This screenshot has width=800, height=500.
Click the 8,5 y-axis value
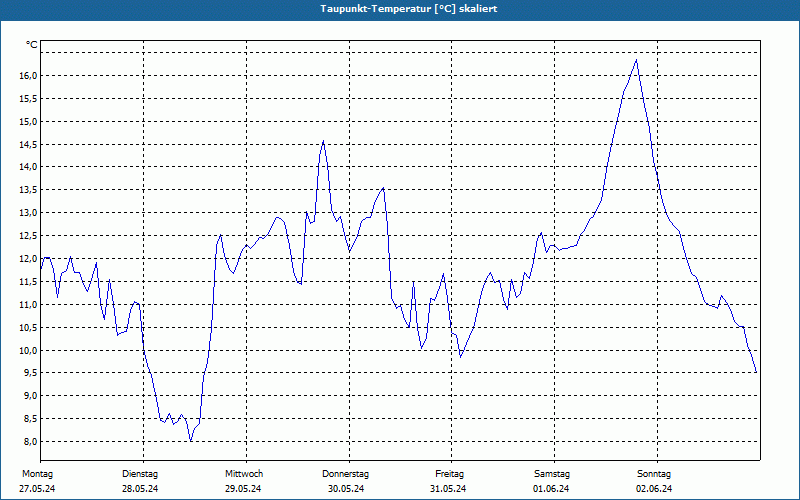30,419
